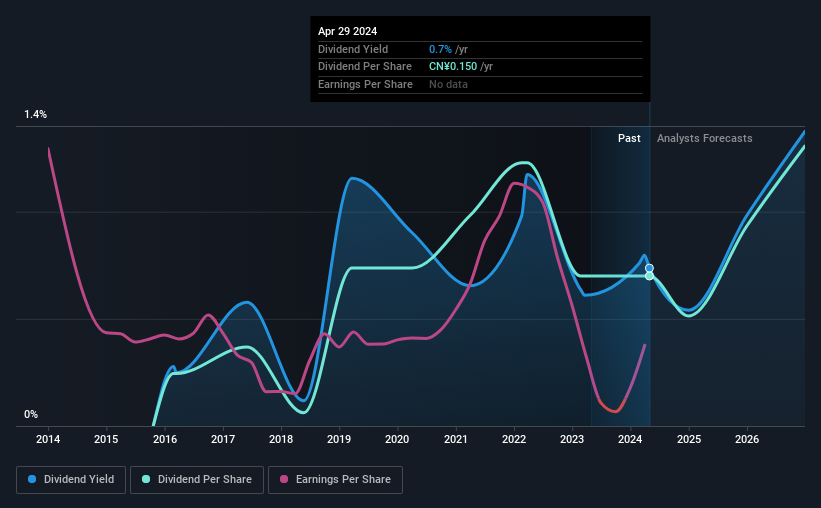821x508 pixels.
Task: Click the blue dot in Dividend Yield legend
Action: 32,479
